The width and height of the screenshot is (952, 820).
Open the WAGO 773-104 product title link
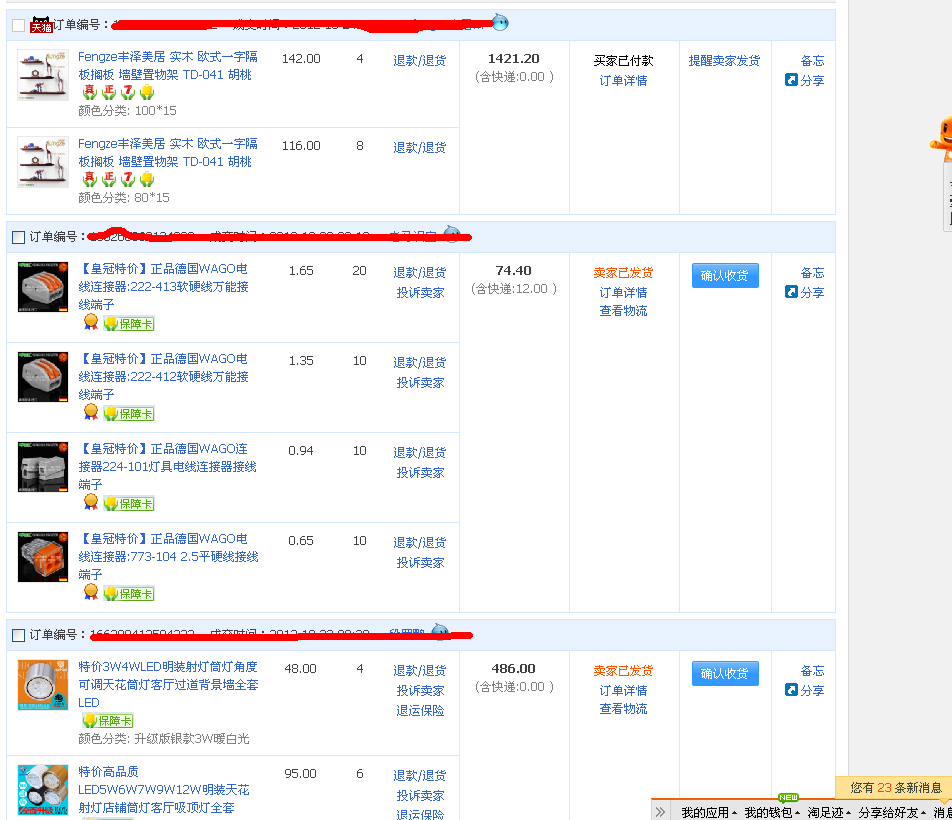[x=168, y=556]
